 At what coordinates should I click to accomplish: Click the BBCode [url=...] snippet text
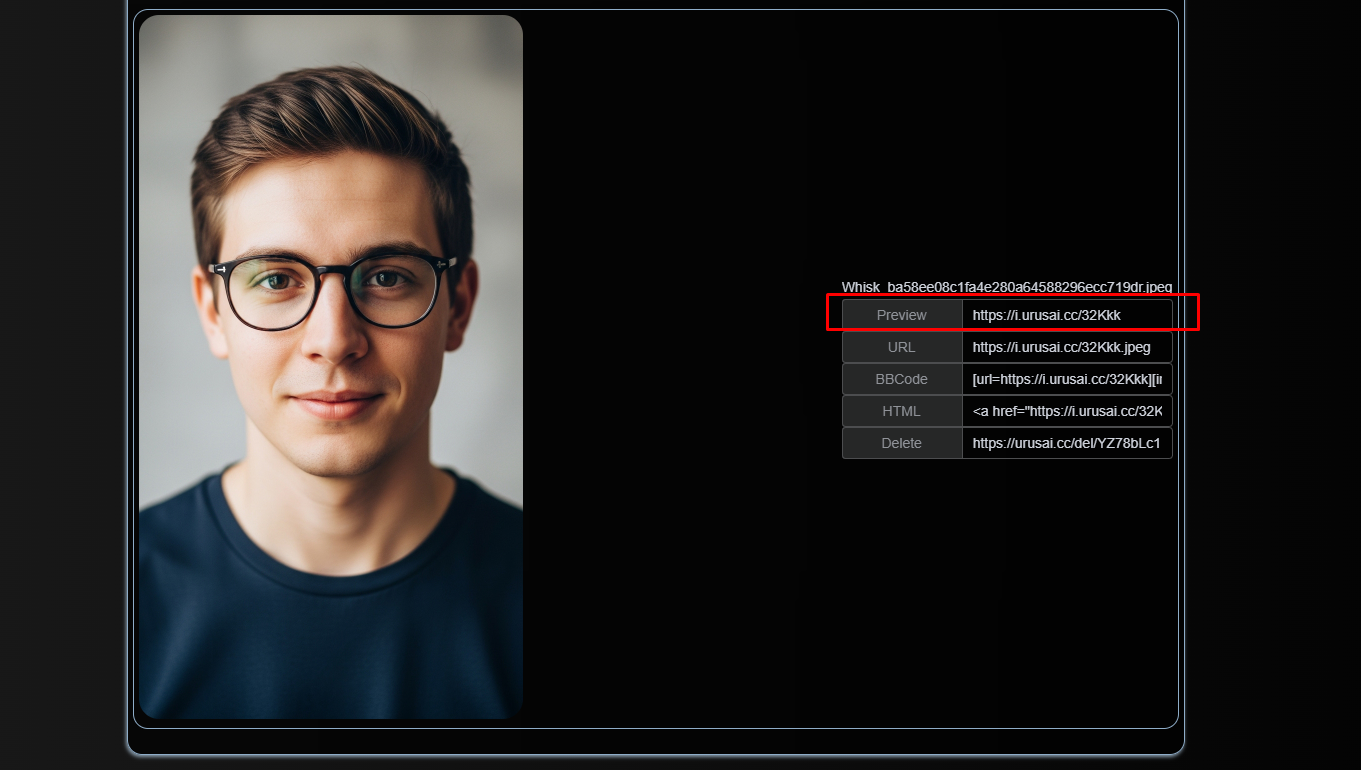[x=1066, y=379]
